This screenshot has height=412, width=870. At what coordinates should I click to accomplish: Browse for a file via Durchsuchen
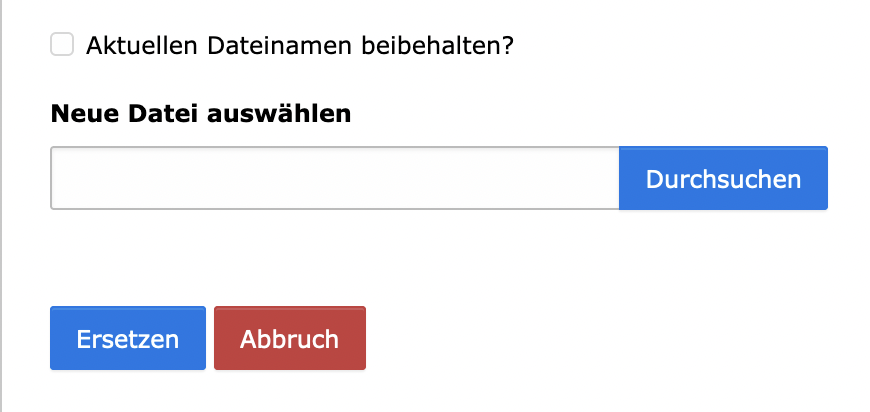coord(723,179)
